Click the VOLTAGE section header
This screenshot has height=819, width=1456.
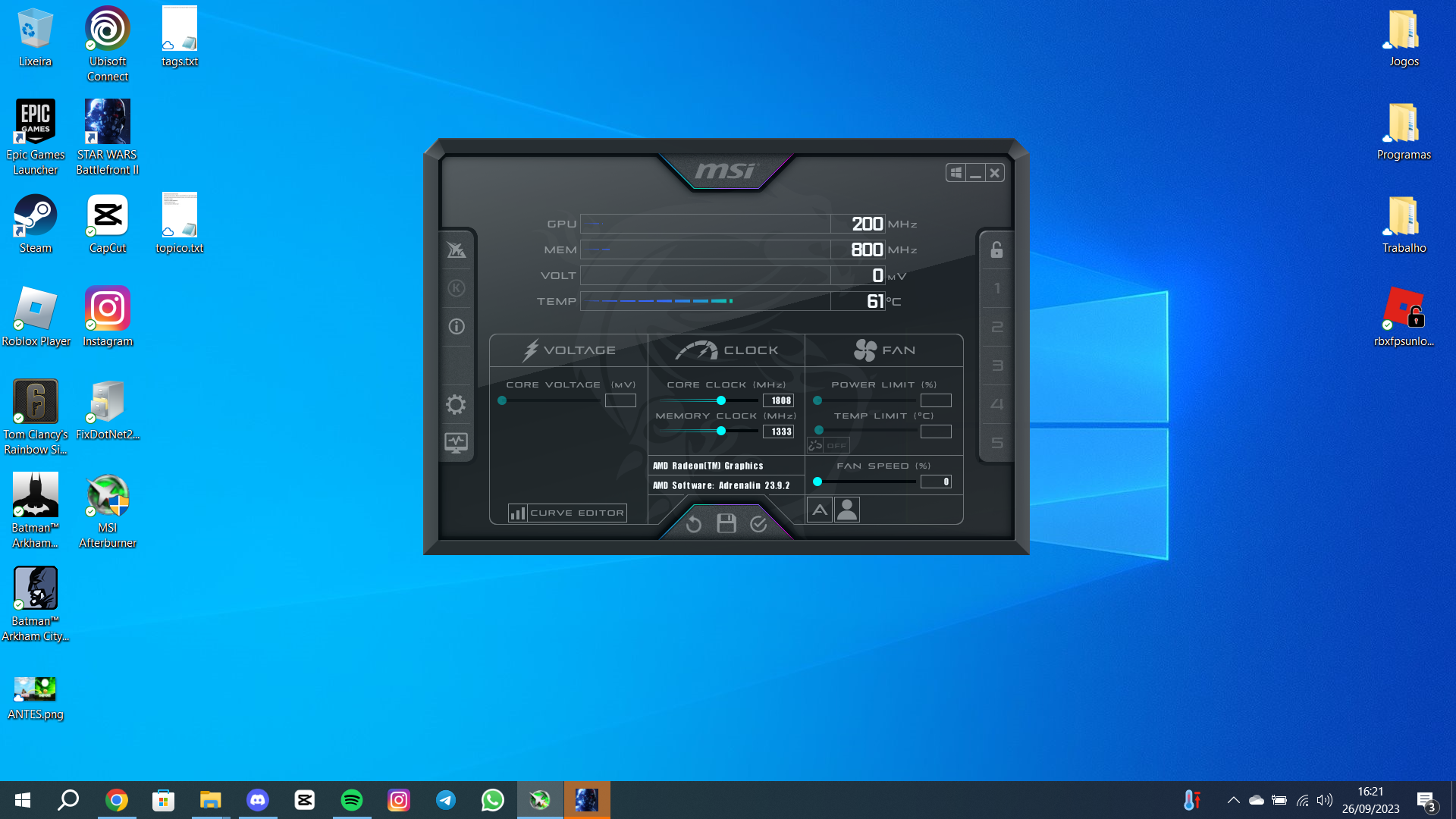click(569, 350)
